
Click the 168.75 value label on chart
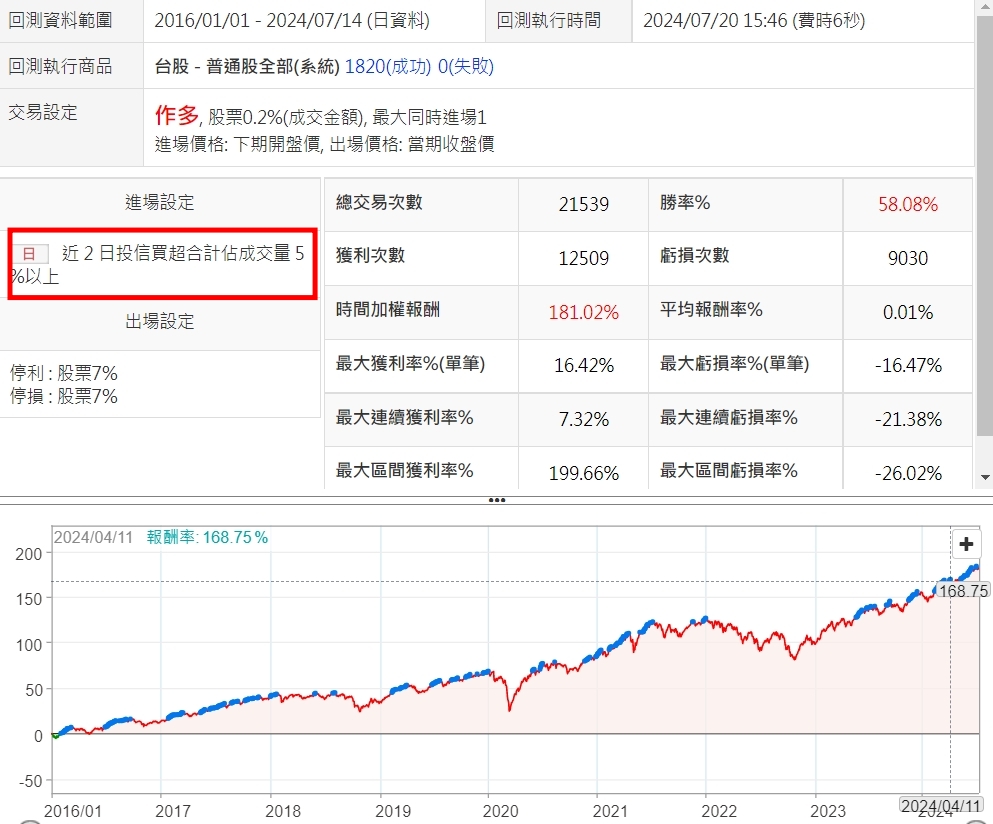click(964, 591)
